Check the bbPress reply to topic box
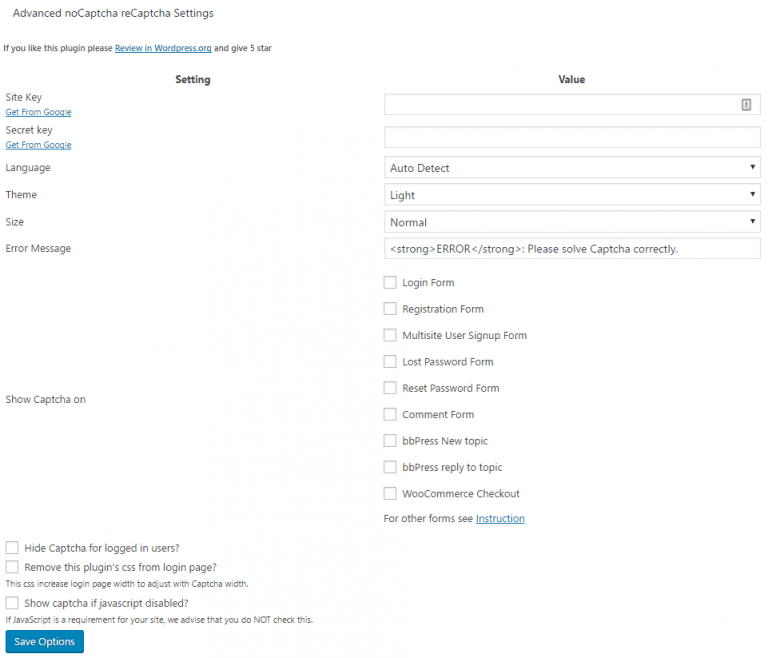 click(x=390, y=467)
